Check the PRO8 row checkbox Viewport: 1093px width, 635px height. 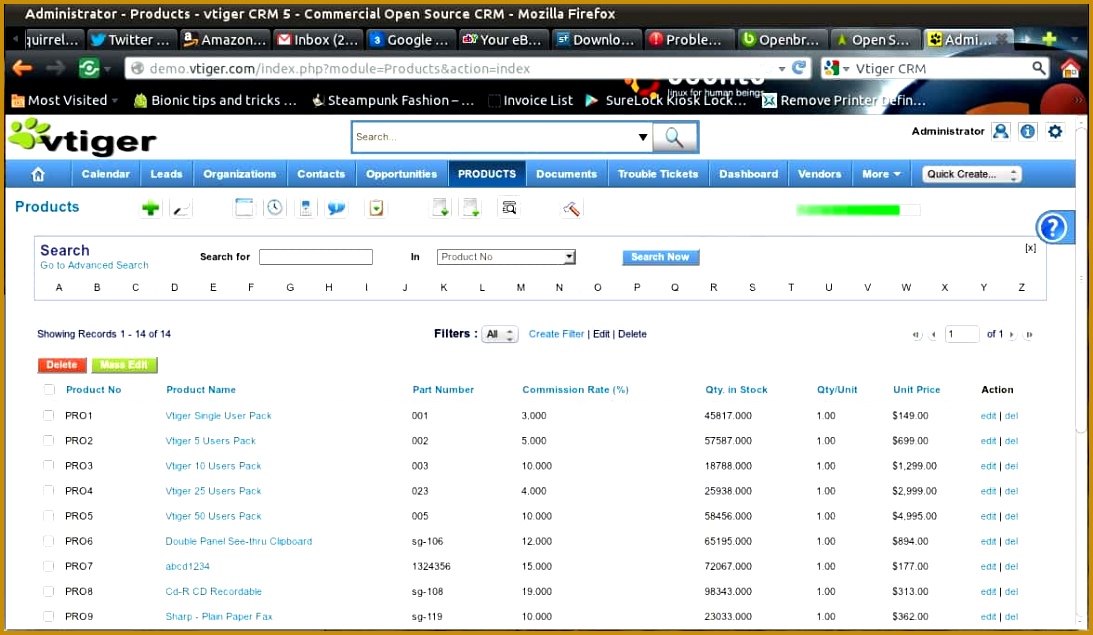(48, 591)
